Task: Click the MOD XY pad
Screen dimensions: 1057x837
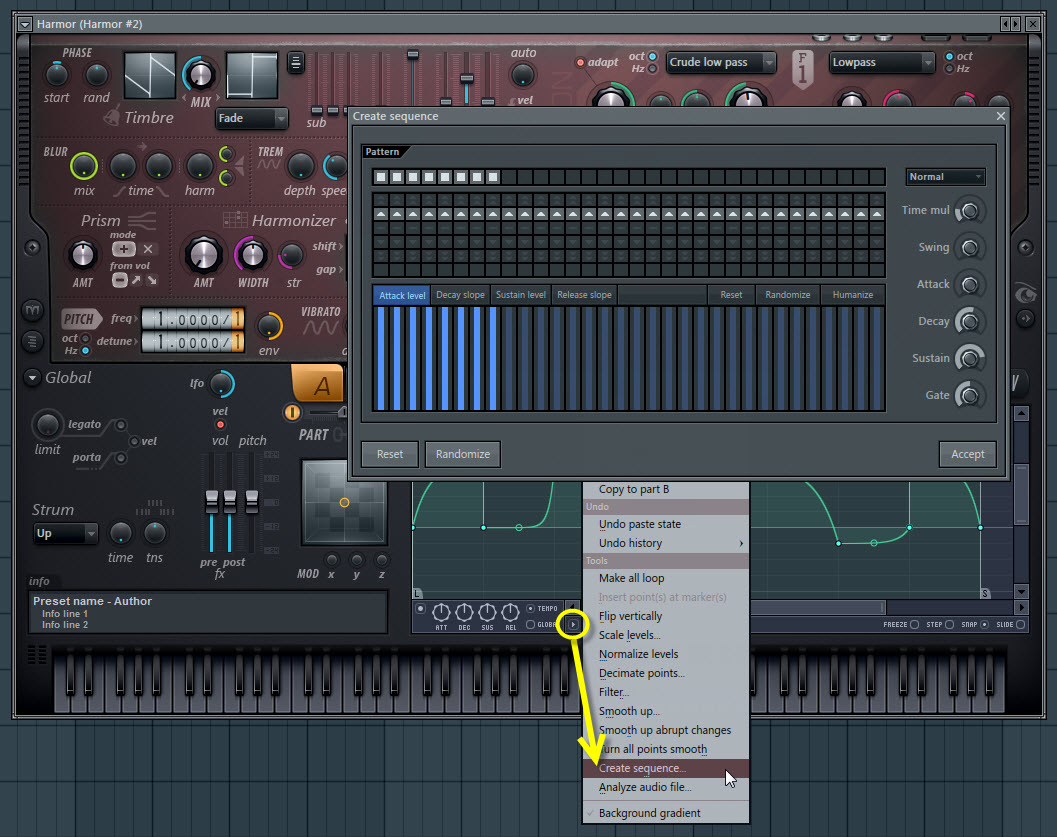Action: pyautogui.click(x=344, y=502)
